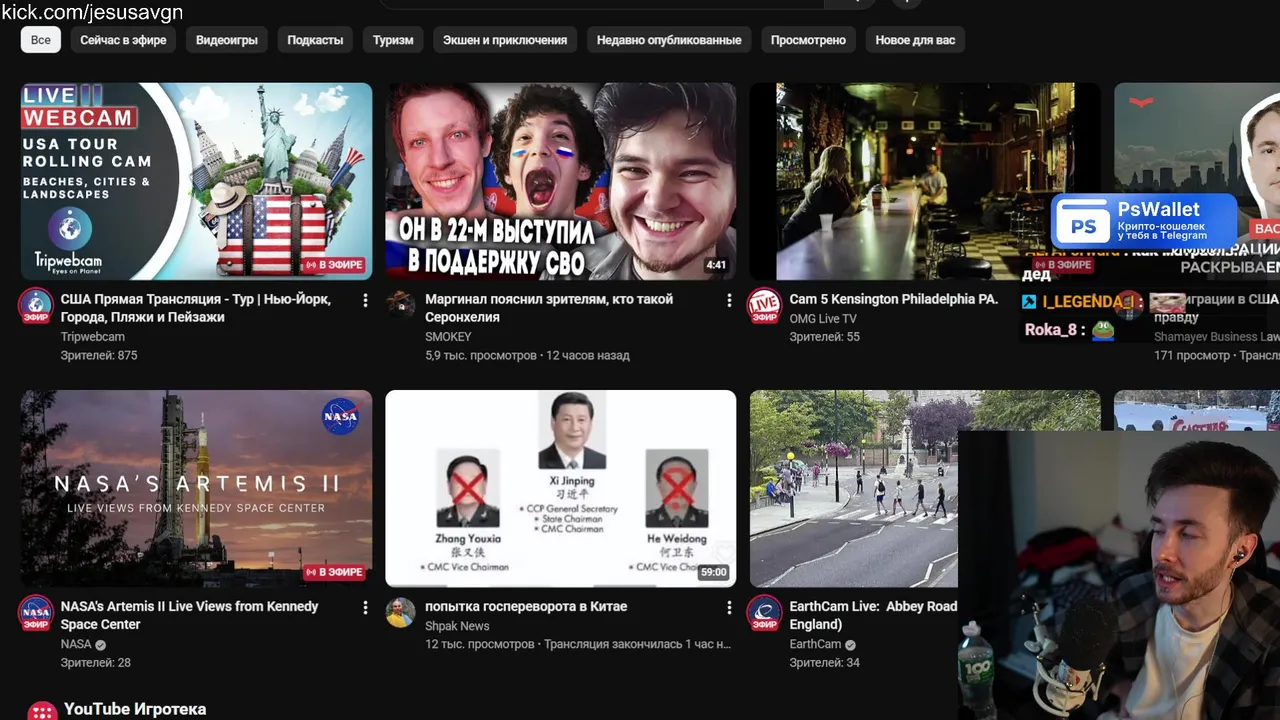
Task: Open title "Маргинал пояснил зрителям, кто такой Серонхелия"
Action: coord(549,308)
